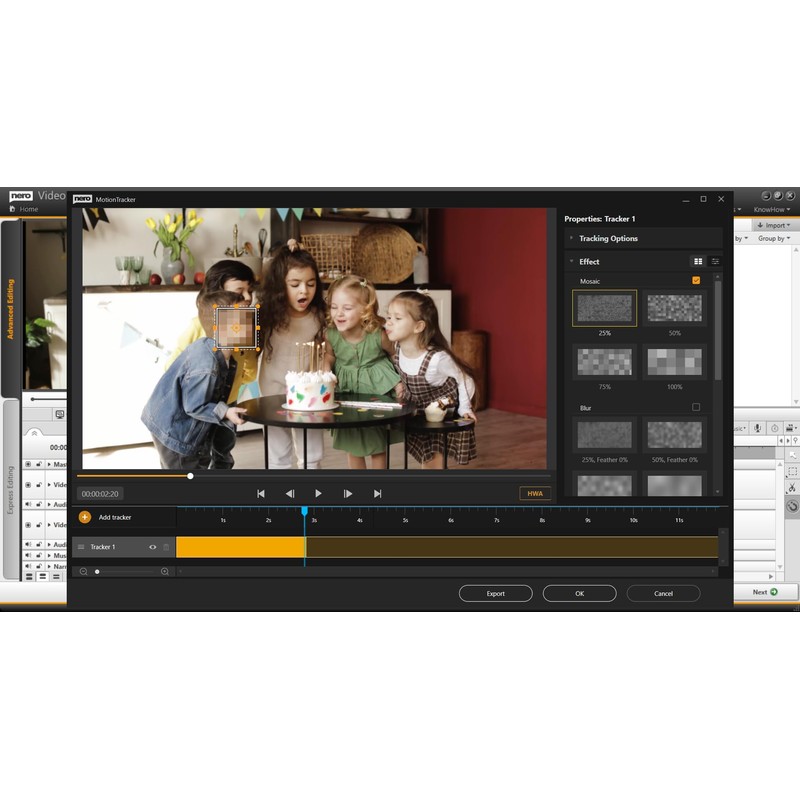
Task: Enable the Blur effect checkbox
Action: pos(696,407)
